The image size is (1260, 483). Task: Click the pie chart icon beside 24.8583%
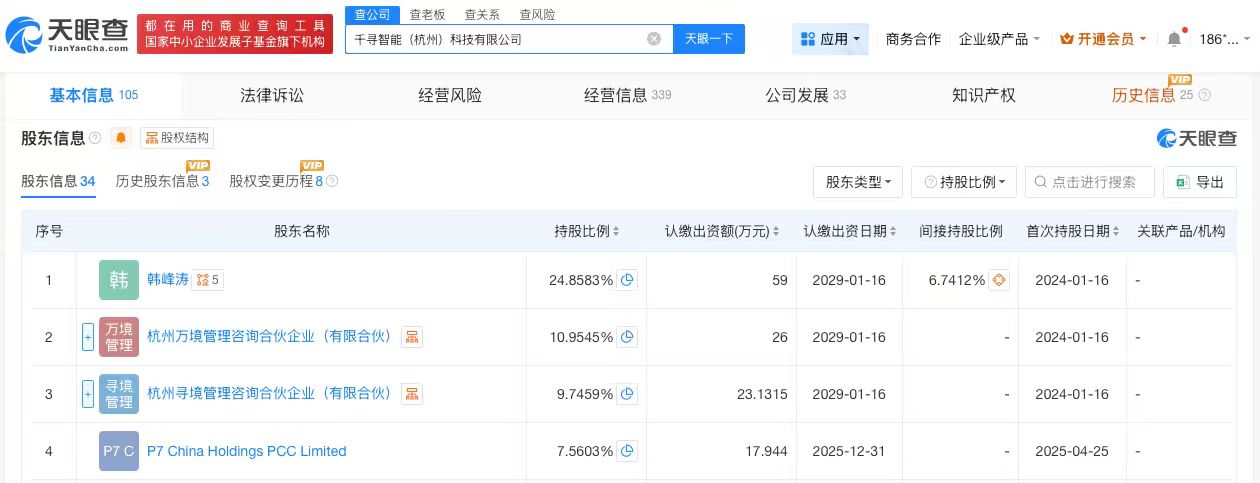(x=627, y=280)
